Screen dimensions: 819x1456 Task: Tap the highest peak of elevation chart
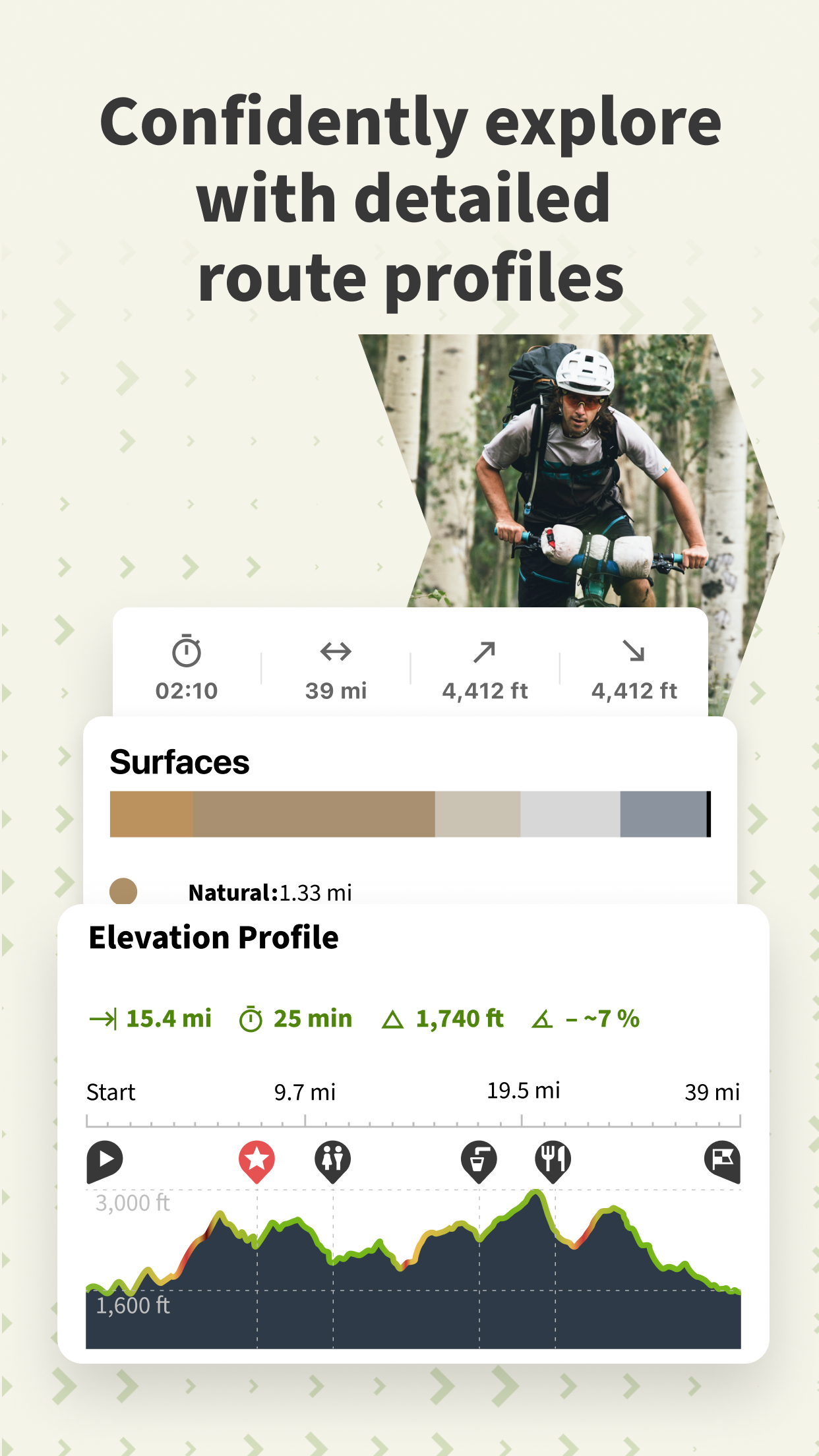point(537,1194)
